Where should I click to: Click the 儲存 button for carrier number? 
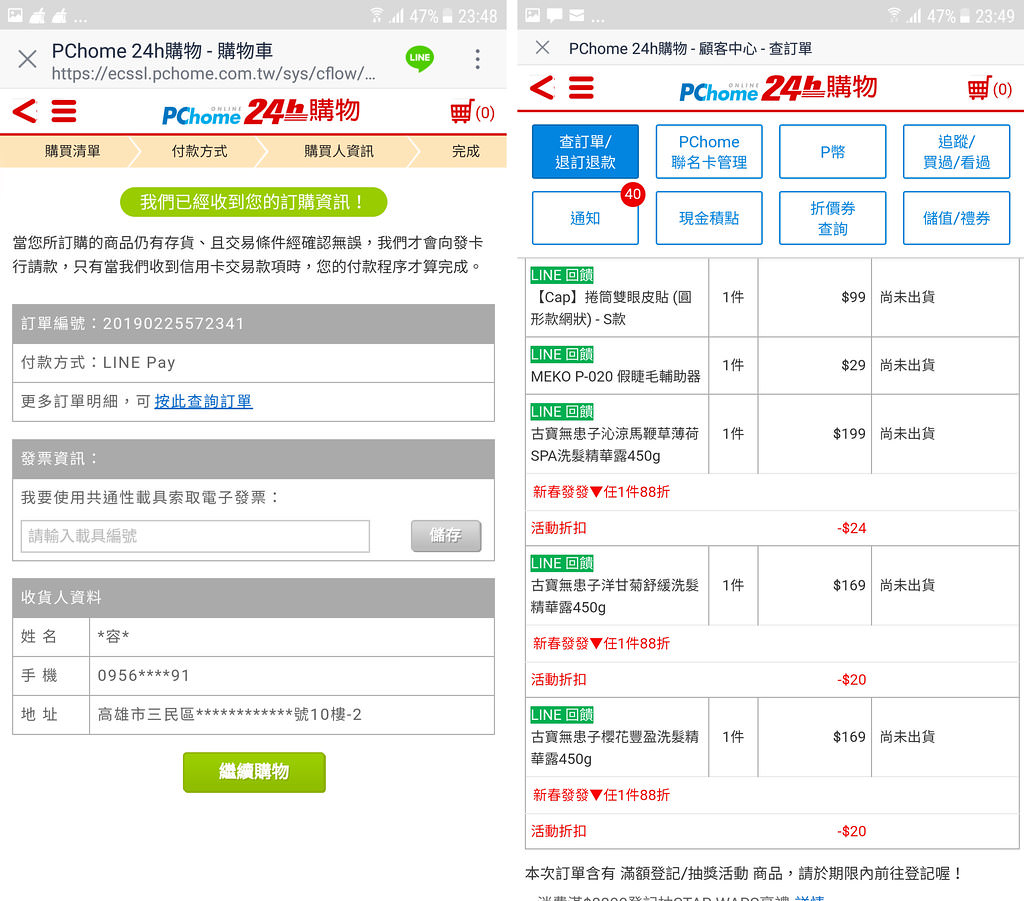coord(446,536)
